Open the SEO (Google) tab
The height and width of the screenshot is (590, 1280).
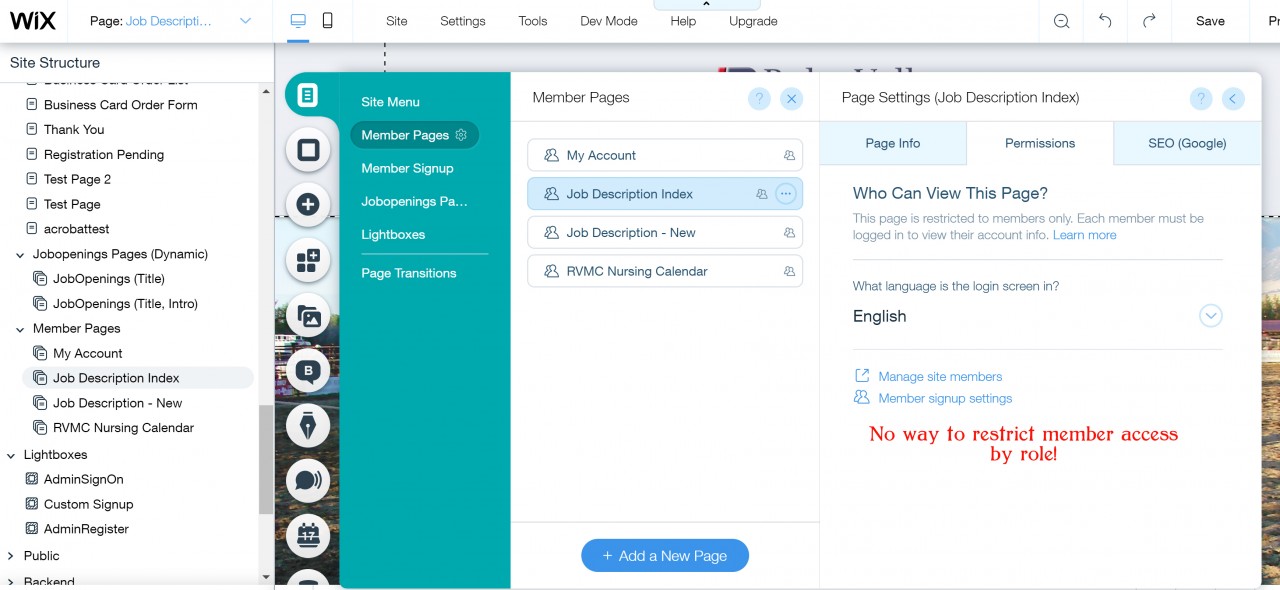tap(1186, 143)
